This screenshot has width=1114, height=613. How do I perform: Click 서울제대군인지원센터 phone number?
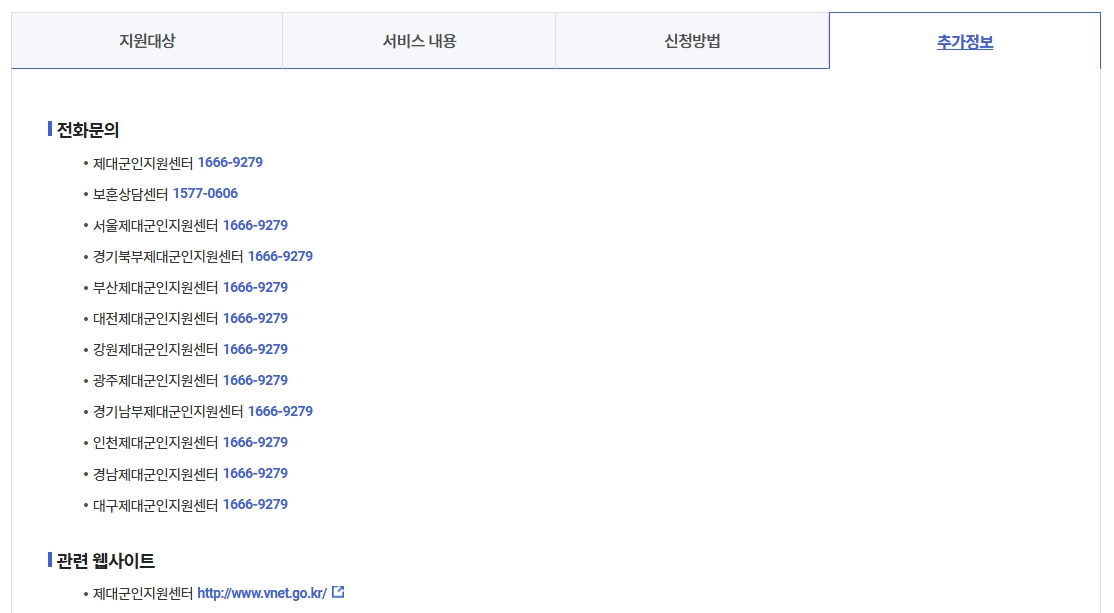(255, 225)
